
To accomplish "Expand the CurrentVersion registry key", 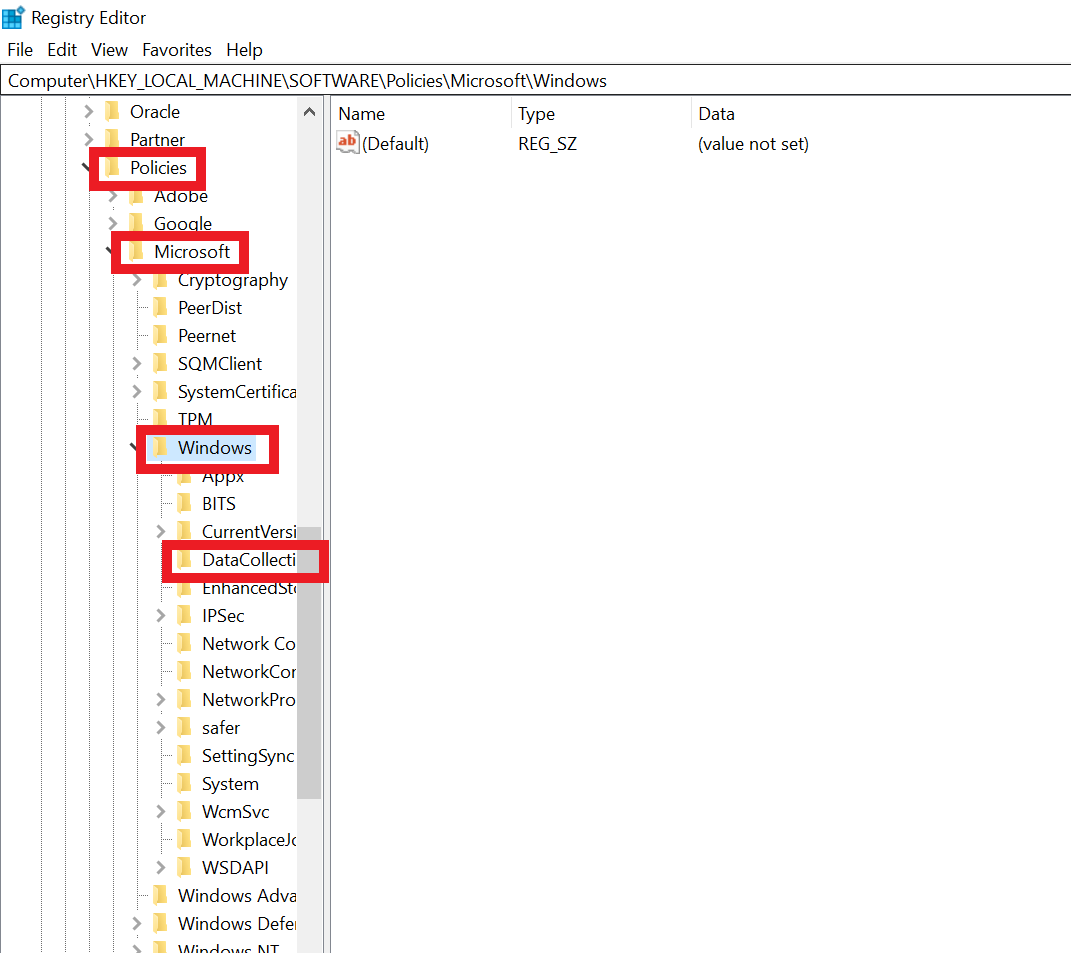I will click(161, 532).
